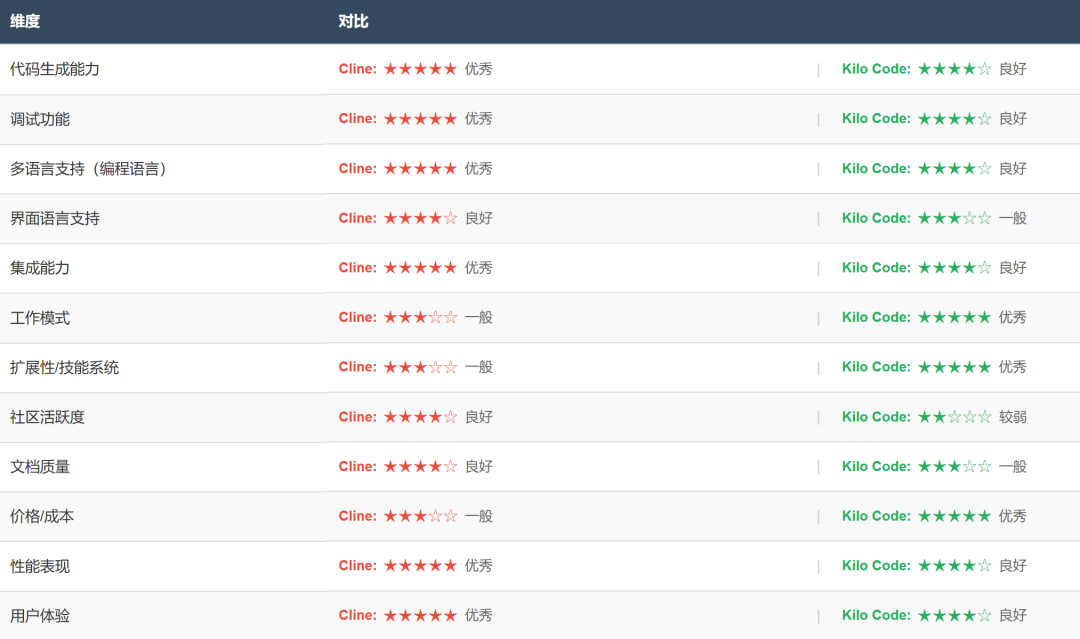
Task: Select the 代码生成能力 dimension cell
Action: [x=163, y=69]
